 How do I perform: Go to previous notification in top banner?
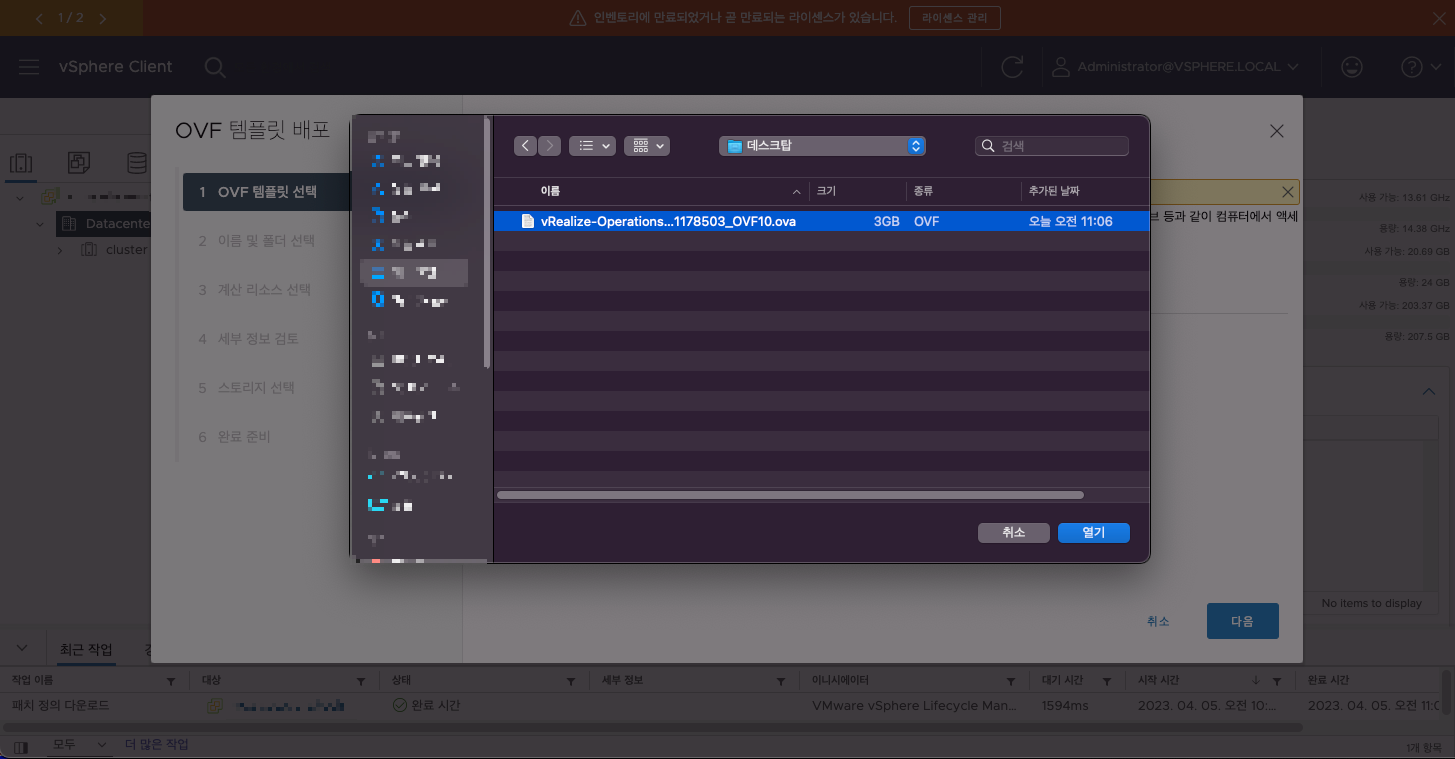(39, 18)
